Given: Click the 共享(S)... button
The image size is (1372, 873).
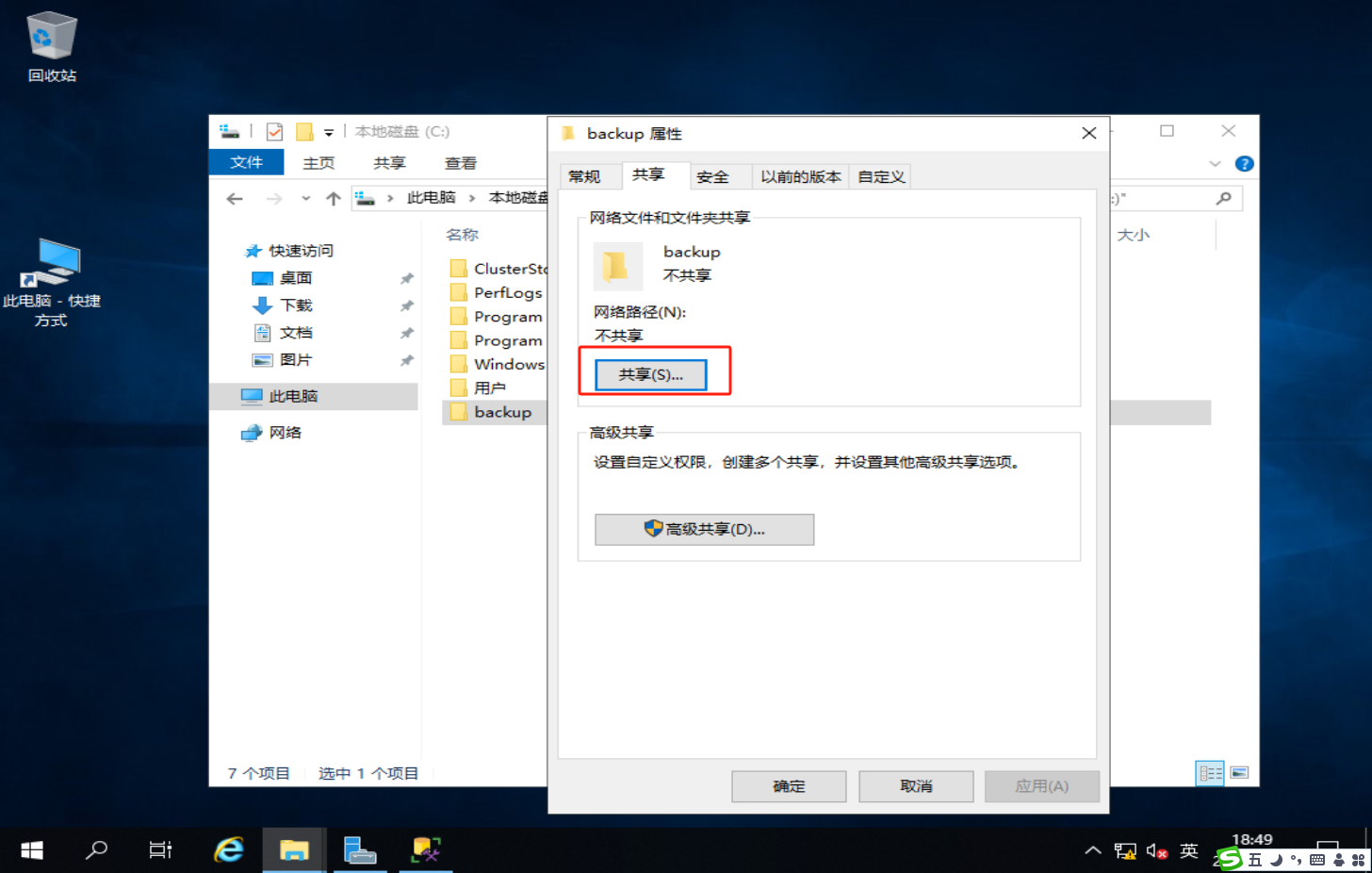Looking at the screenshot, I should pyautogui.click(x=651, y=374).
